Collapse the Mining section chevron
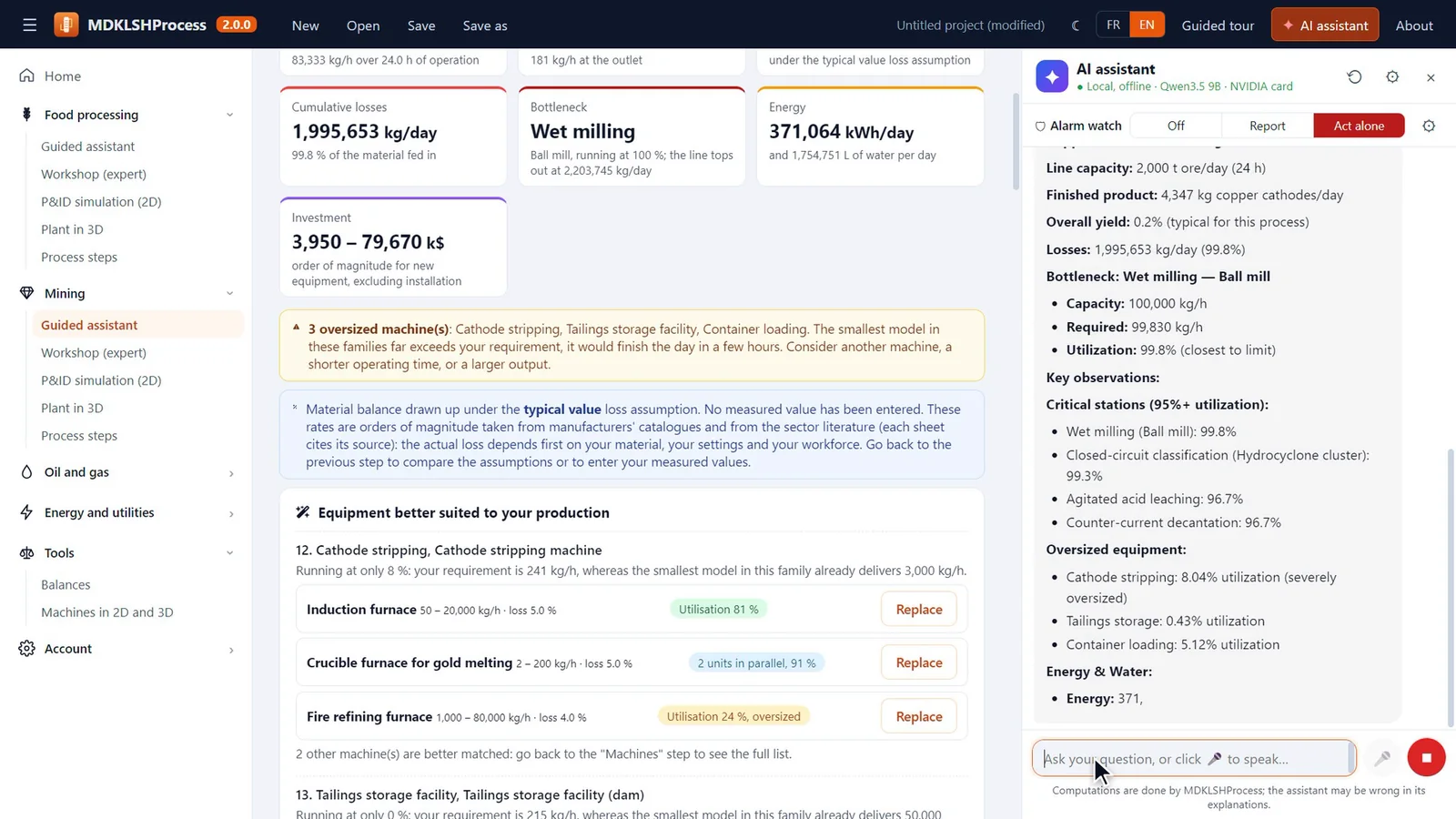Screen dimensions: 1456x819 [x=230, y=293]
